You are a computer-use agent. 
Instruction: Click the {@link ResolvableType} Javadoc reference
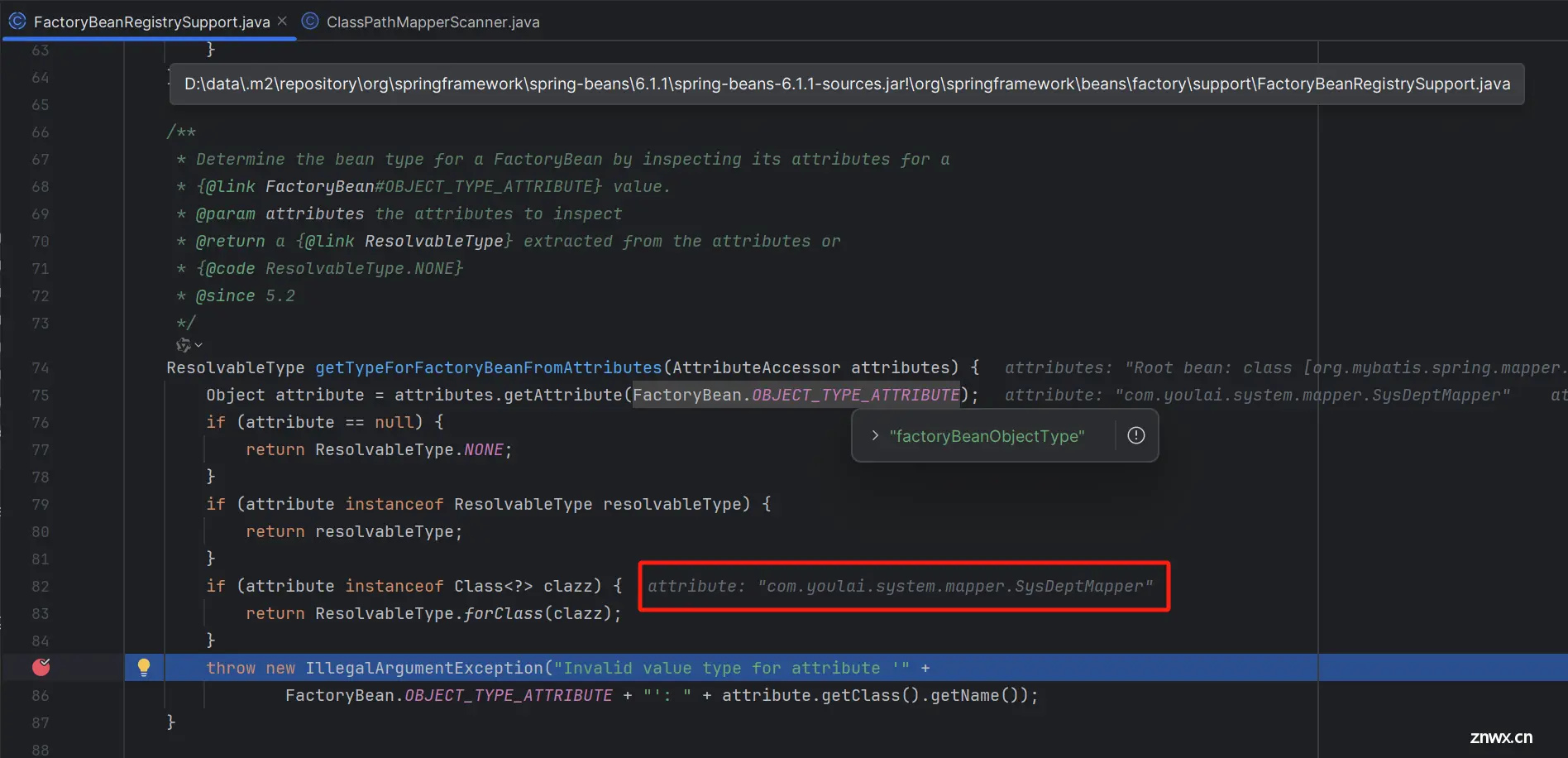(404, 241)
